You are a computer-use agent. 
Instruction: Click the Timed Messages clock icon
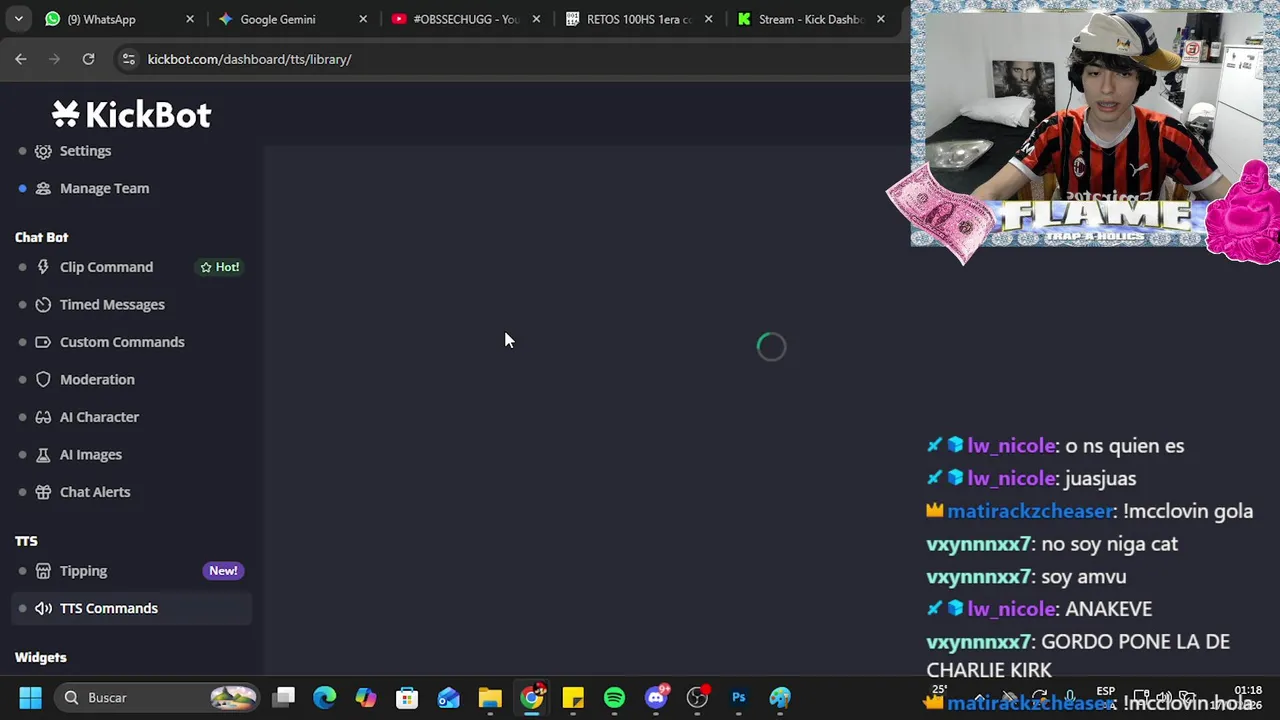click(43, 304)
